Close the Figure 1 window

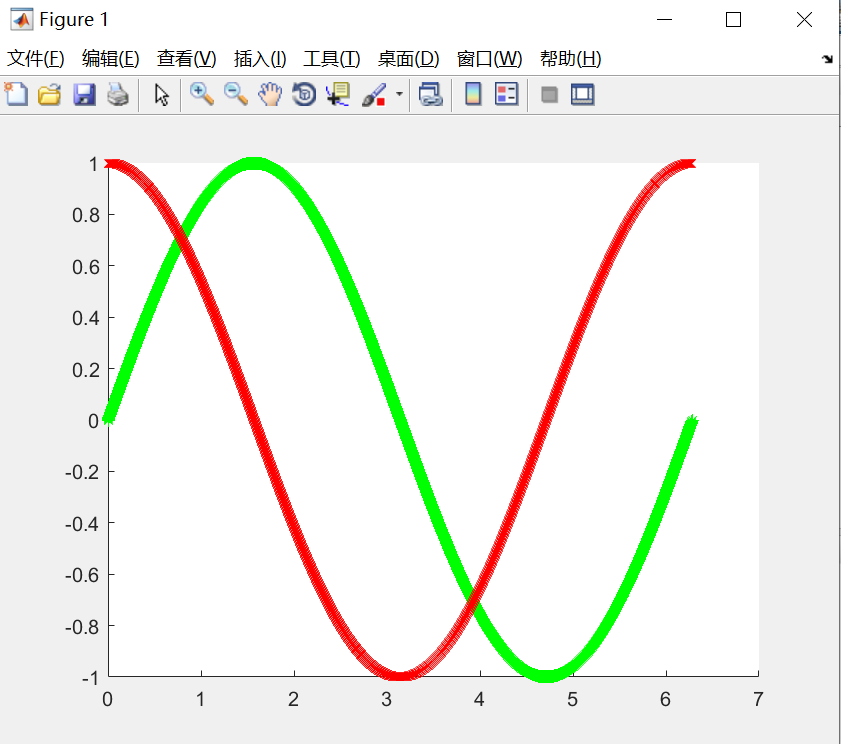tap(804, 20)
